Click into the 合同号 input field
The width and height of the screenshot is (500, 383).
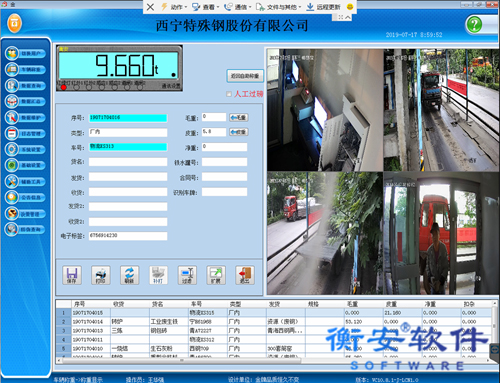point(225,177)
